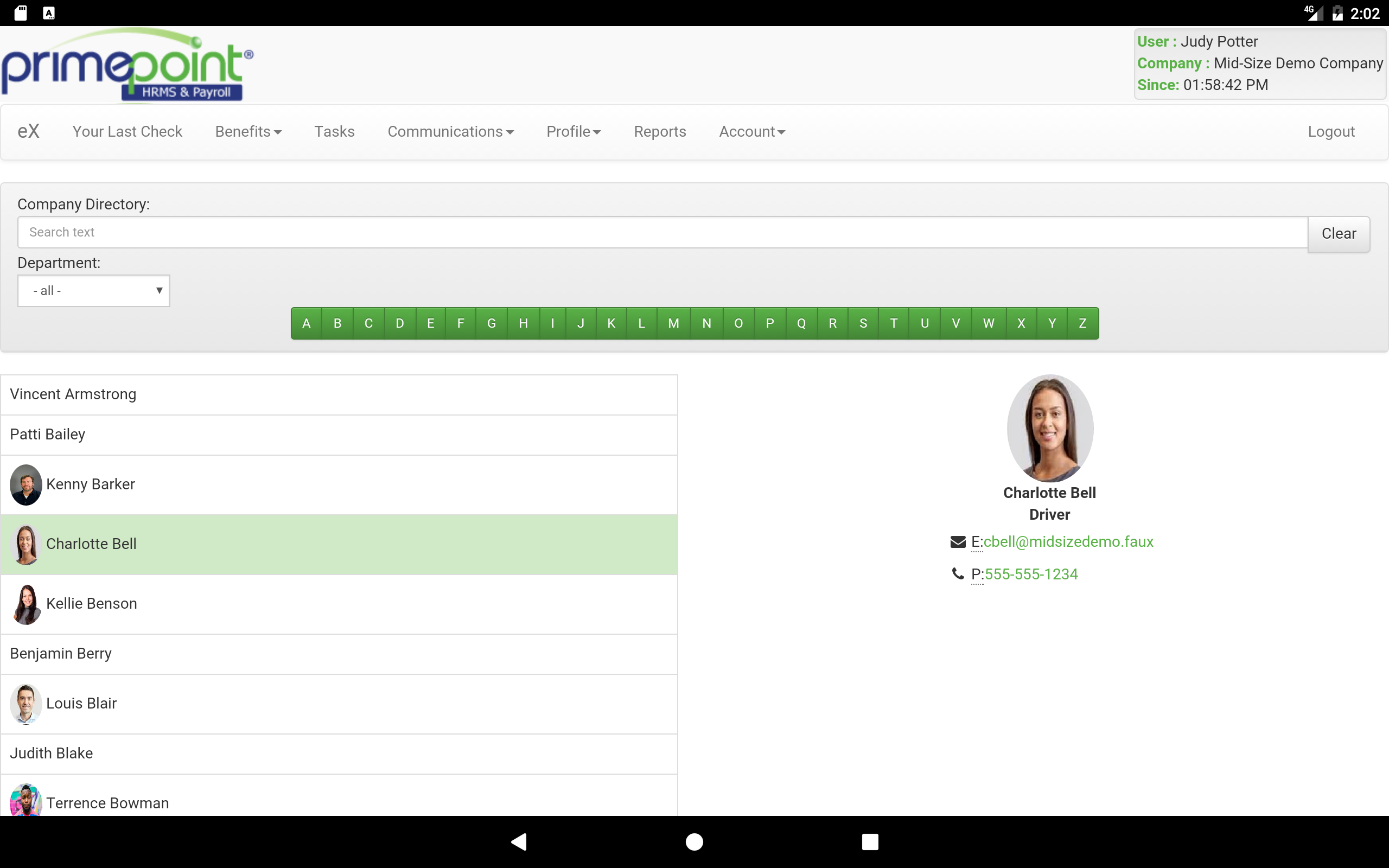Open the Reports menu item

coord(659,131)
